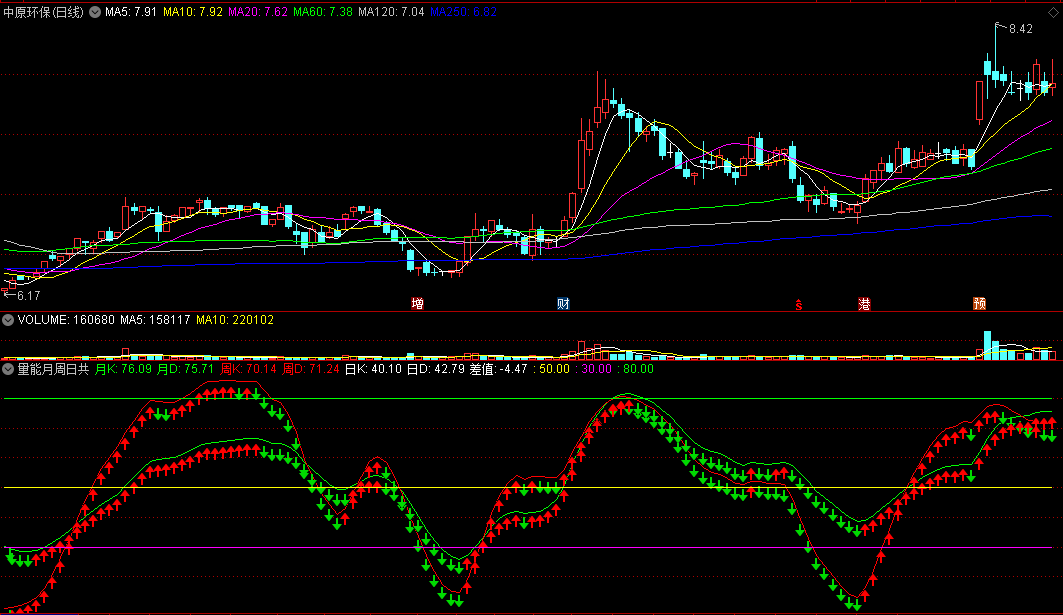Select the 量能月周日共 indicator name

[x=54, y=370]
